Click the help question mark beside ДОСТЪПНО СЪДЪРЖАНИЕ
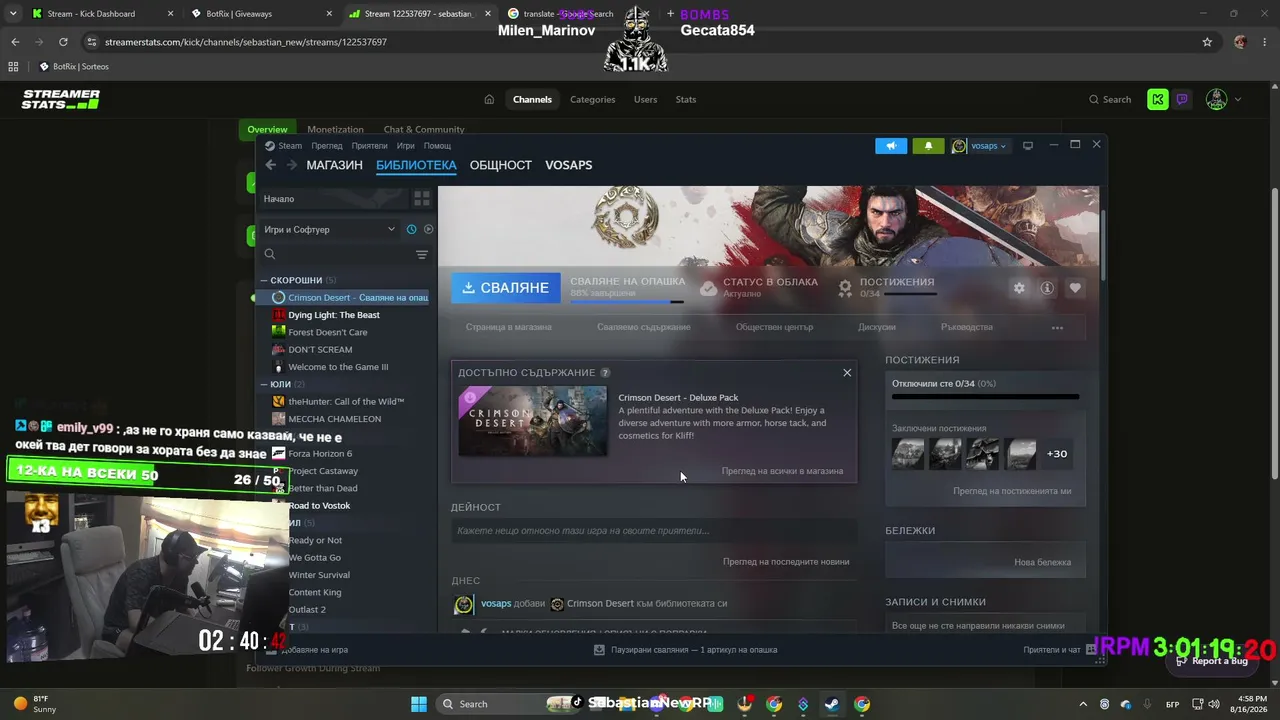Screen dimensions: 1280x720 (605, 373)
